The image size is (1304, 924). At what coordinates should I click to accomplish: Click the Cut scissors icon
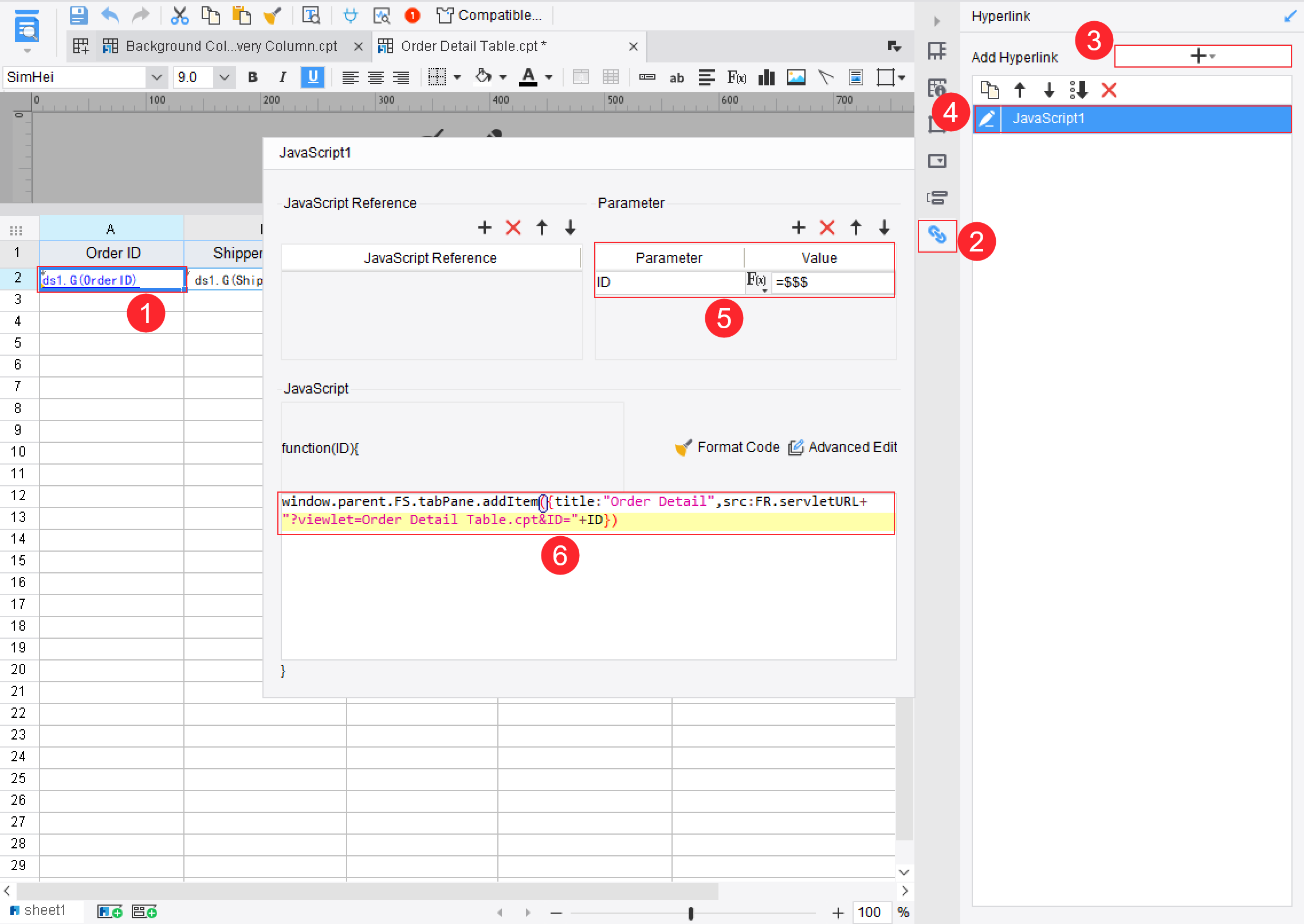[x=180, y=15]
